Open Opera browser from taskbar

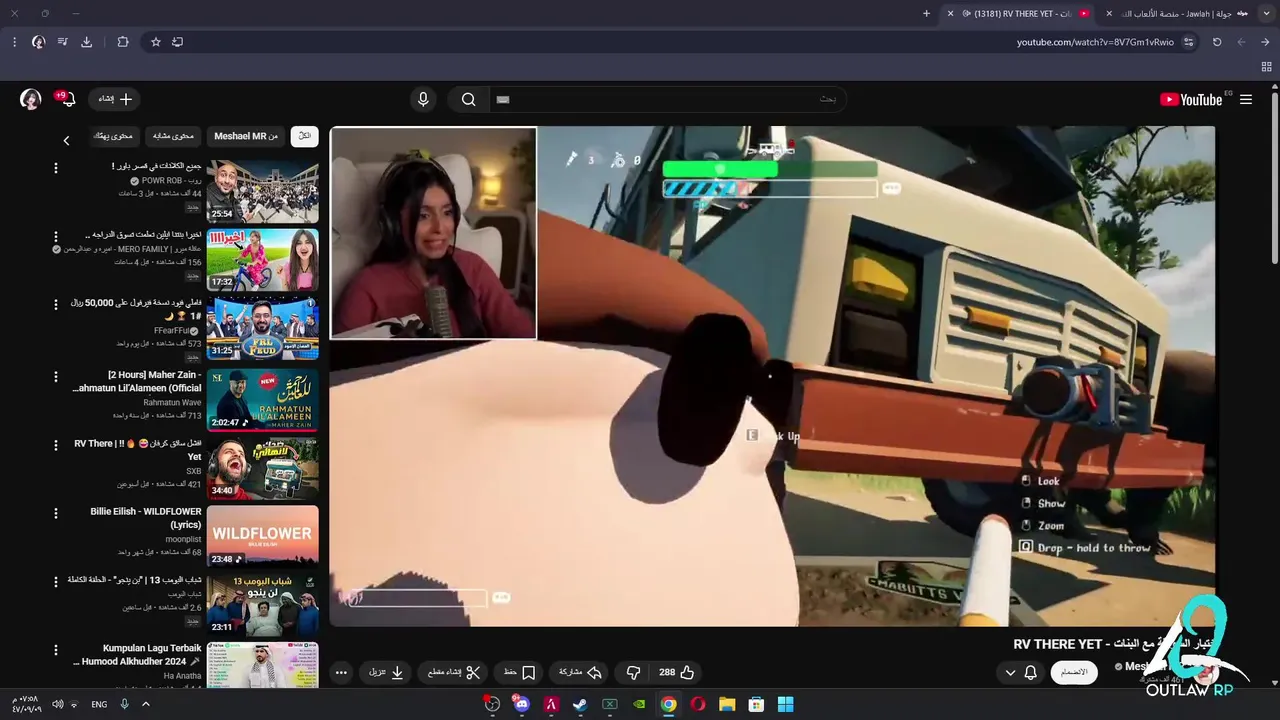698,704
